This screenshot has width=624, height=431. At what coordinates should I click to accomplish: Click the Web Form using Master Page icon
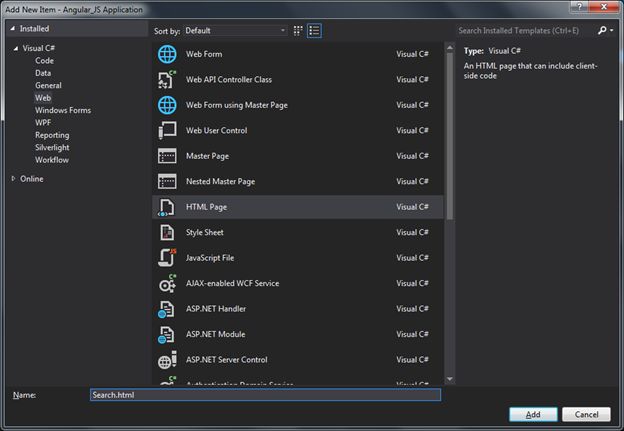167,105
